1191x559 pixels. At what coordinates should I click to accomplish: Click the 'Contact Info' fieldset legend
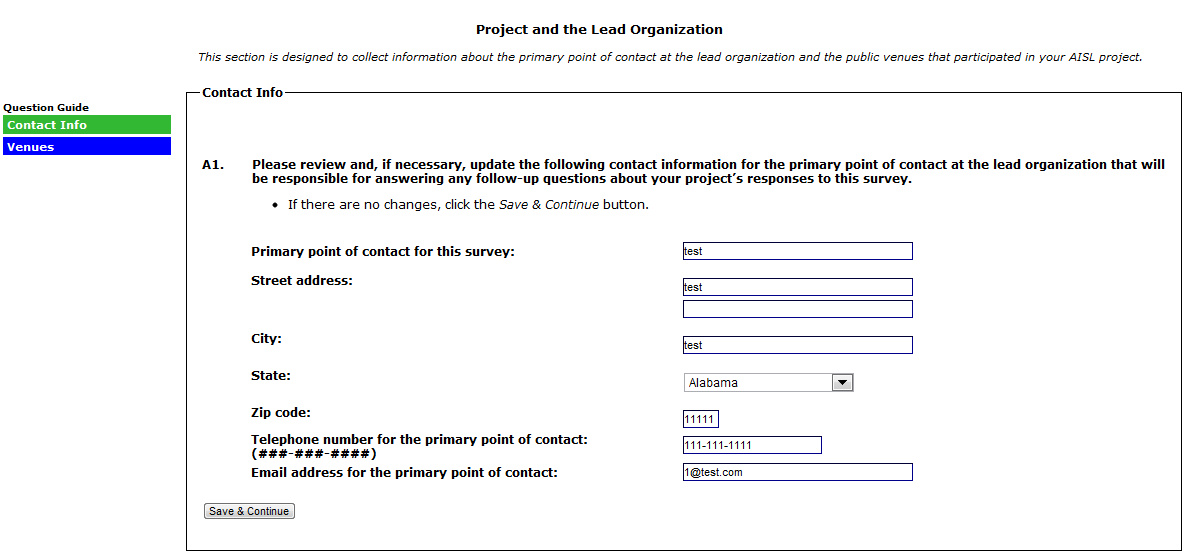click(242, 92)
